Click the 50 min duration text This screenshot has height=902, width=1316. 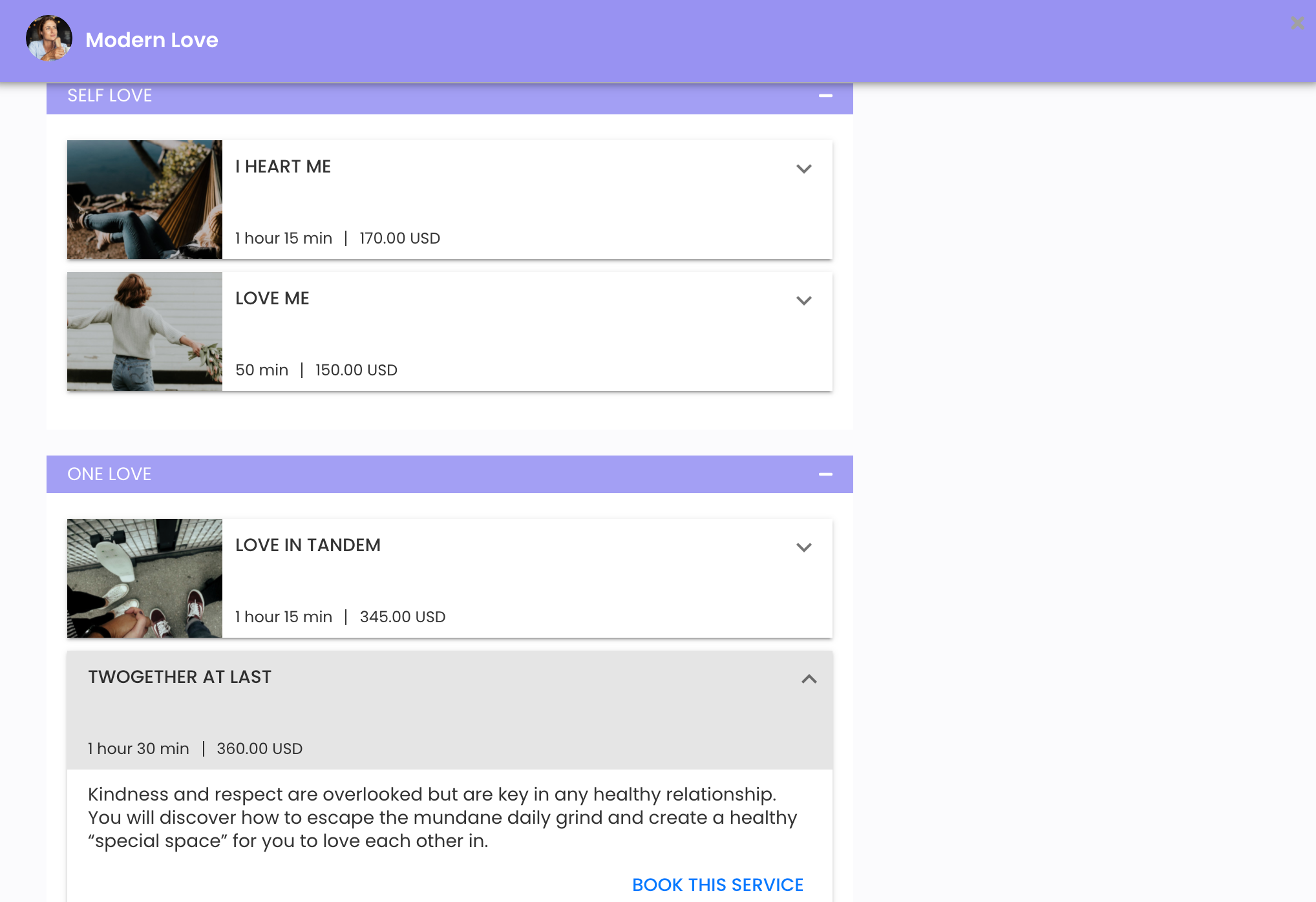tap(262, 370)
